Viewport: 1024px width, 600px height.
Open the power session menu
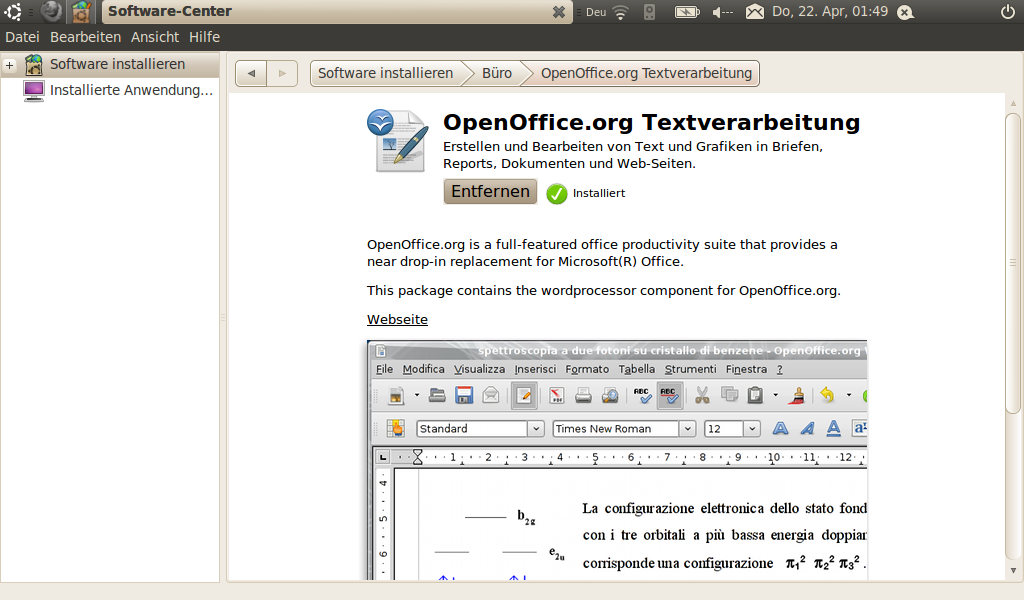coord(1008,11)
